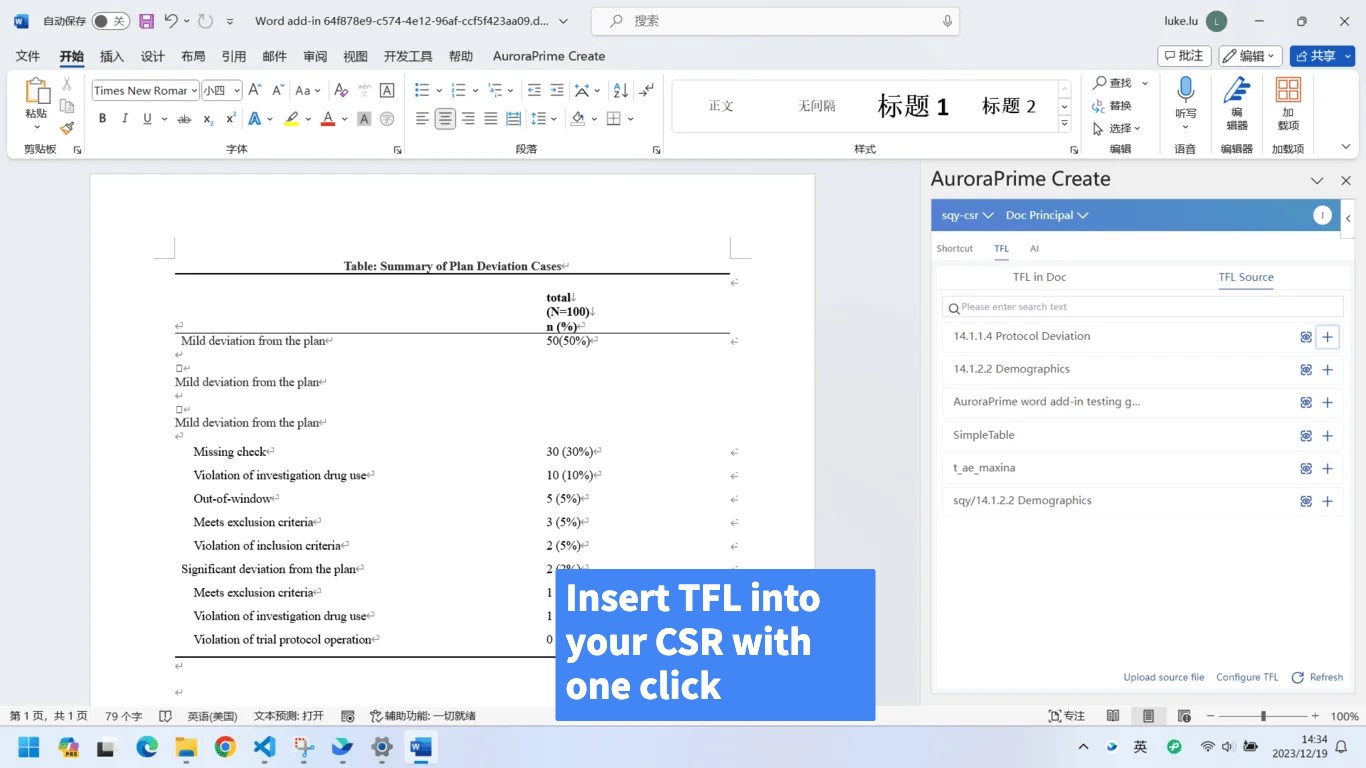Select the TFL Source tab
The image size is (1366, 768).
click(x=1245, y=277)
